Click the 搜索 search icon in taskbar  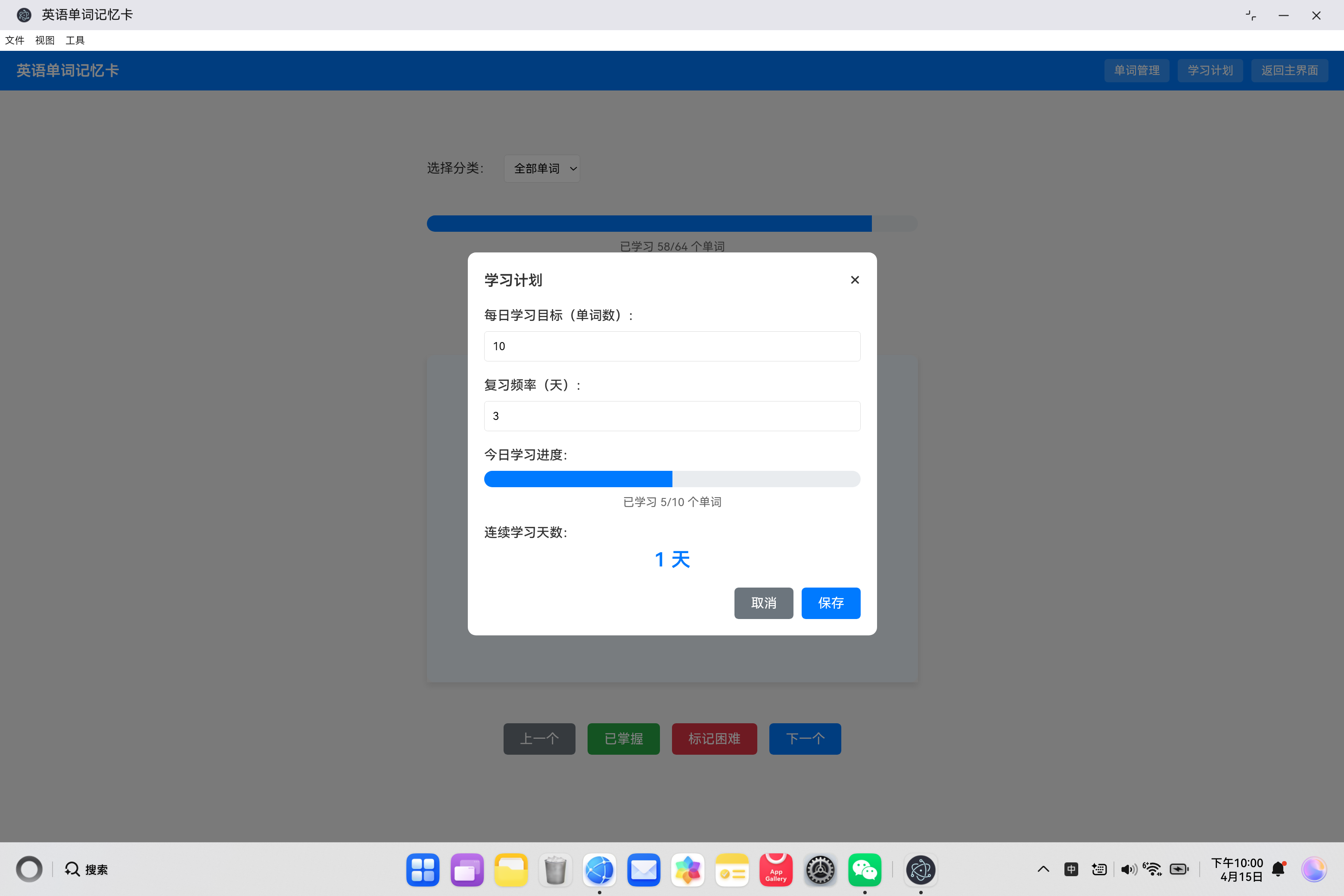[72, 869]
